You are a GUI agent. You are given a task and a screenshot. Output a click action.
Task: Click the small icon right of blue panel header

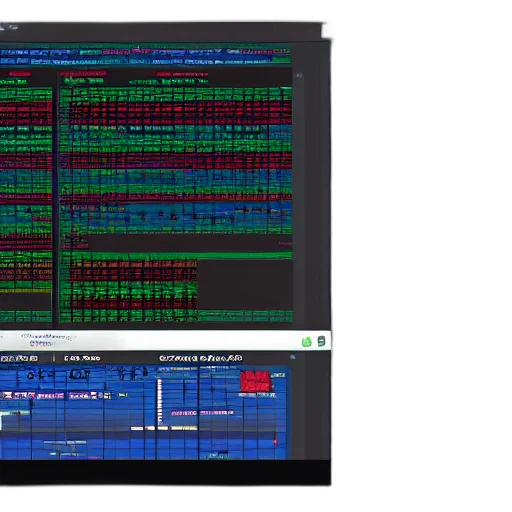coord(293,357)
